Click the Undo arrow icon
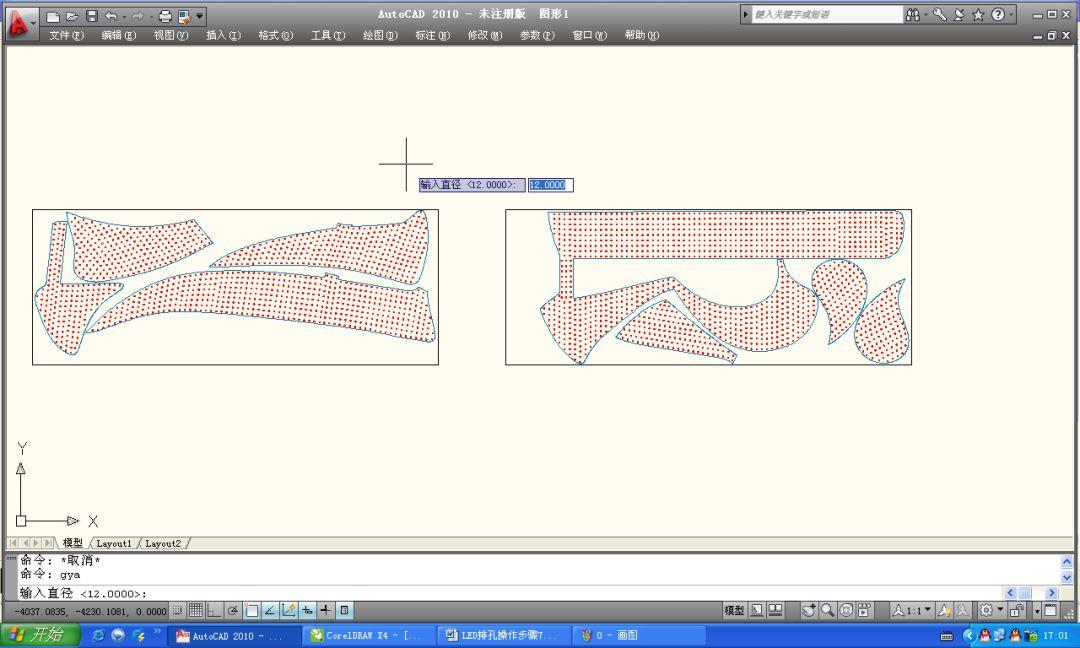The width and height of the screenshot is (1080, 648). [x=111, y=16]
